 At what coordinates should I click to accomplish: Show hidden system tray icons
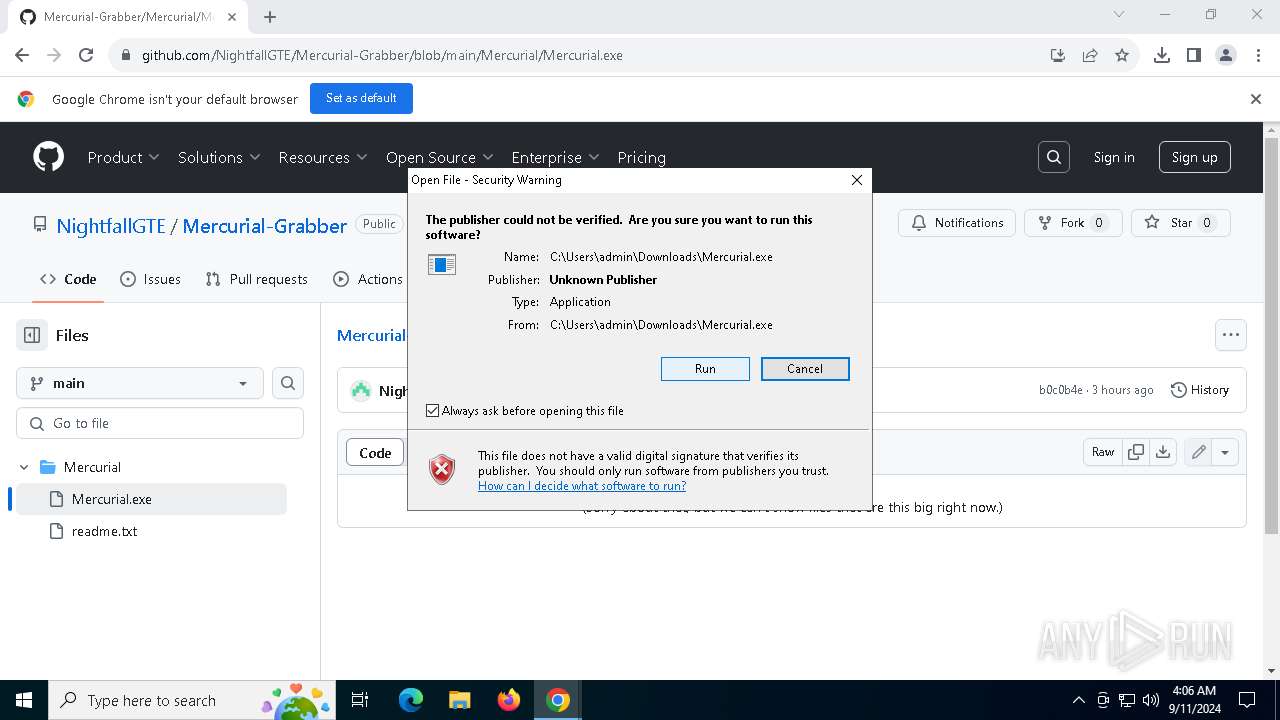pos(1078,700)
